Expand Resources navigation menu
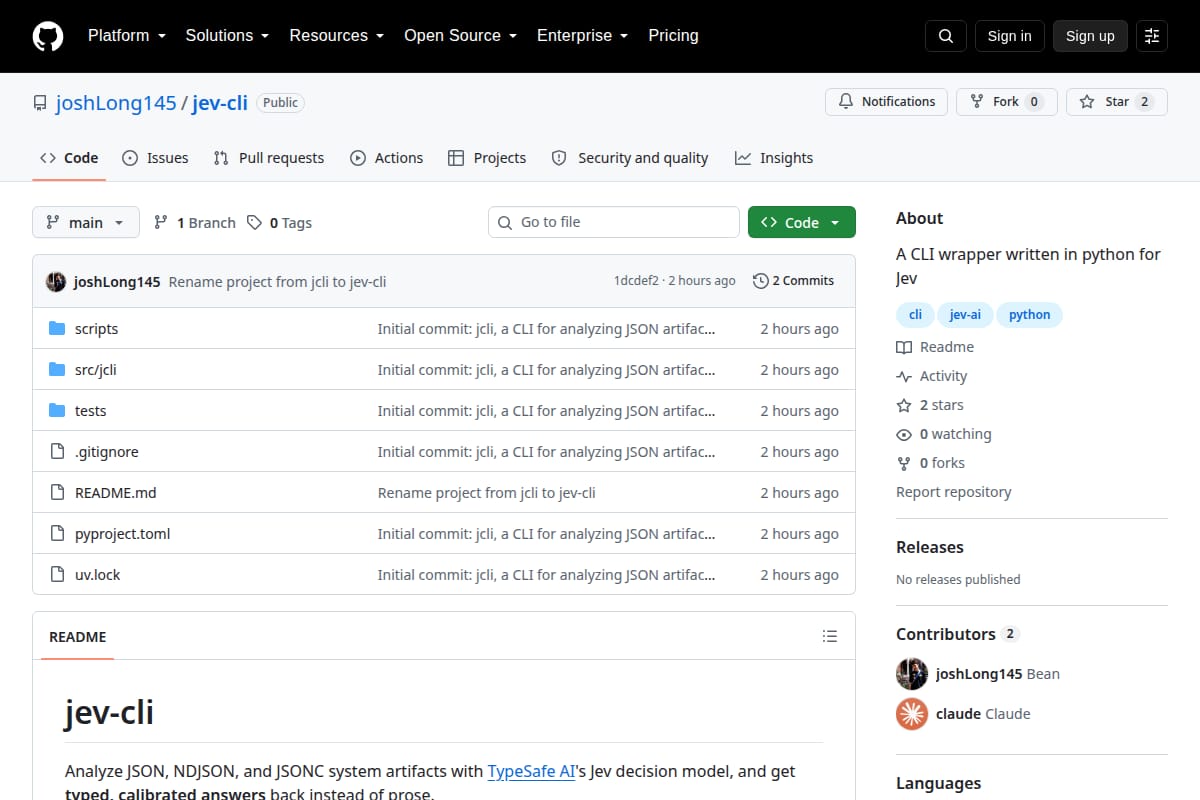 tap(336, 36)
